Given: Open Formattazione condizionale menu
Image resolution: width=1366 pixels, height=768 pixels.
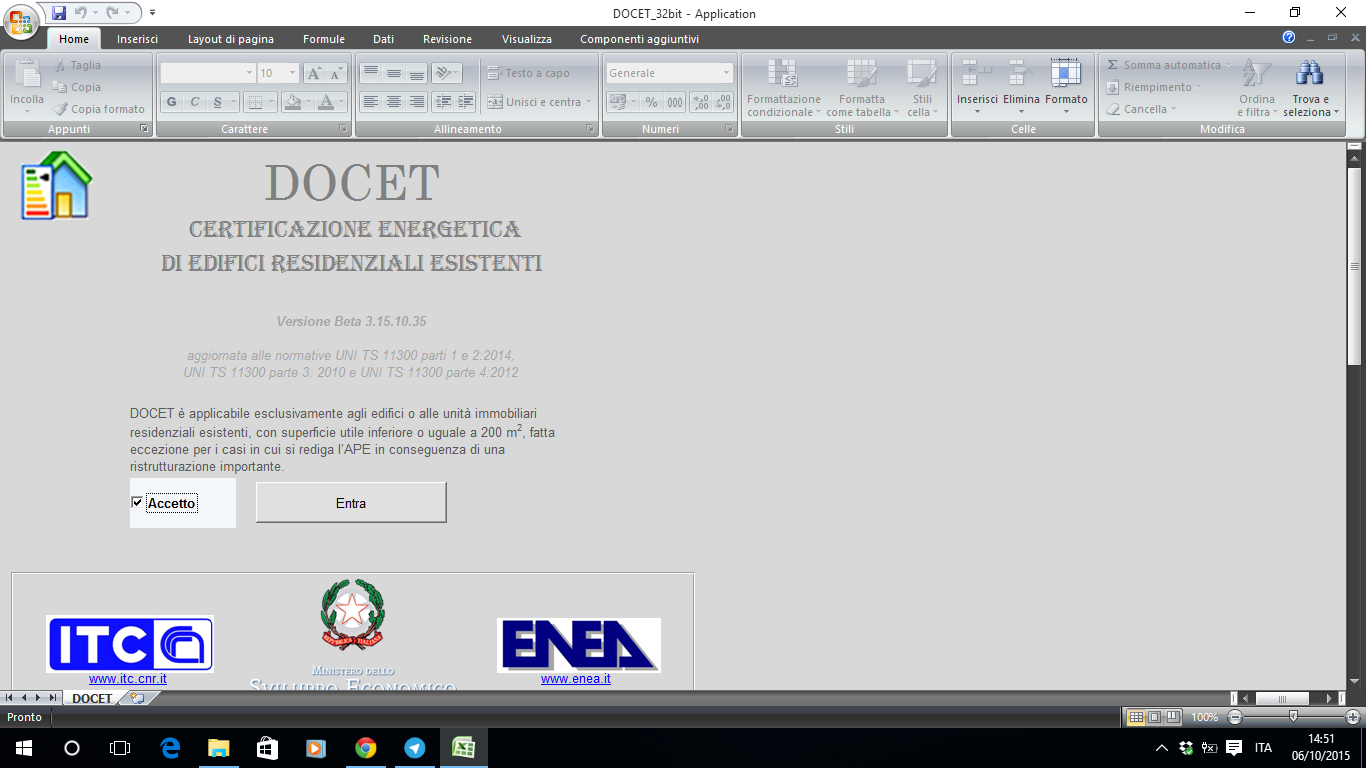Looking at the screenshot, I should (784, 88).
